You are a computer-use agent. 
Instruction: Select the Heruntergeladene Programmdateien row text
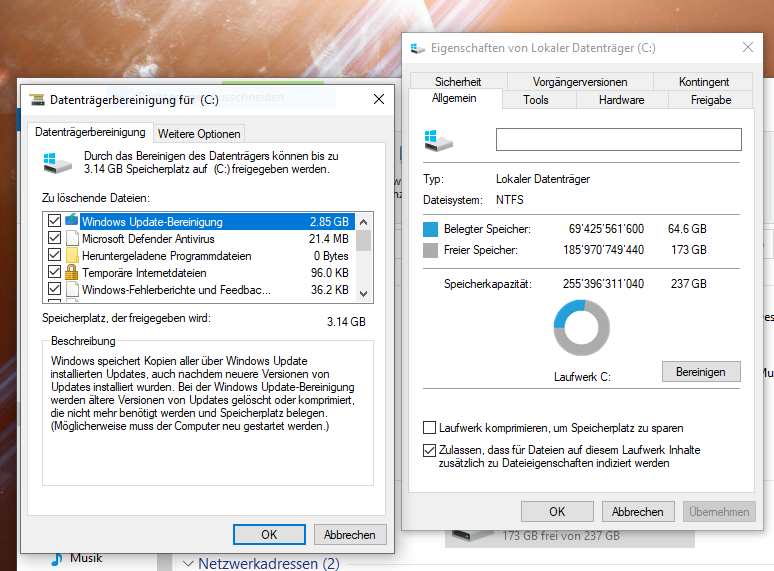pos(166,256)
